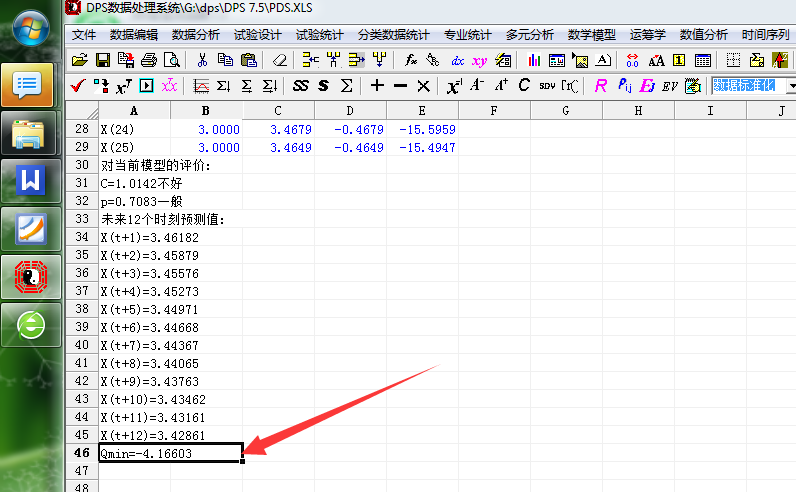Click cell reading C=1.0142不好
Viewport: 796px width, 492px height.
[x=141, y=183]
